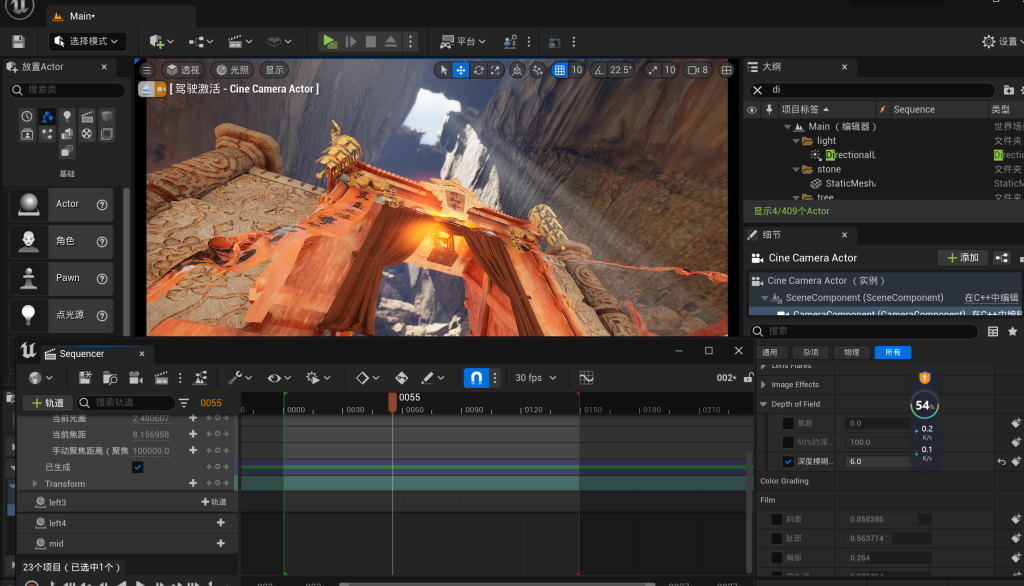Toggle scale snapping arrow icon

652,70
